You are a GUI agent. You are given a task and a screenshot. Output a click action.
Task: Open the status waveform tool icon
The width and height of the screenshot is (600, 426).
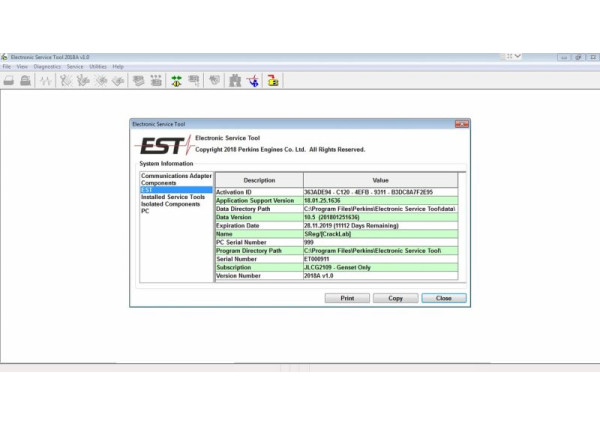(46, 80)
